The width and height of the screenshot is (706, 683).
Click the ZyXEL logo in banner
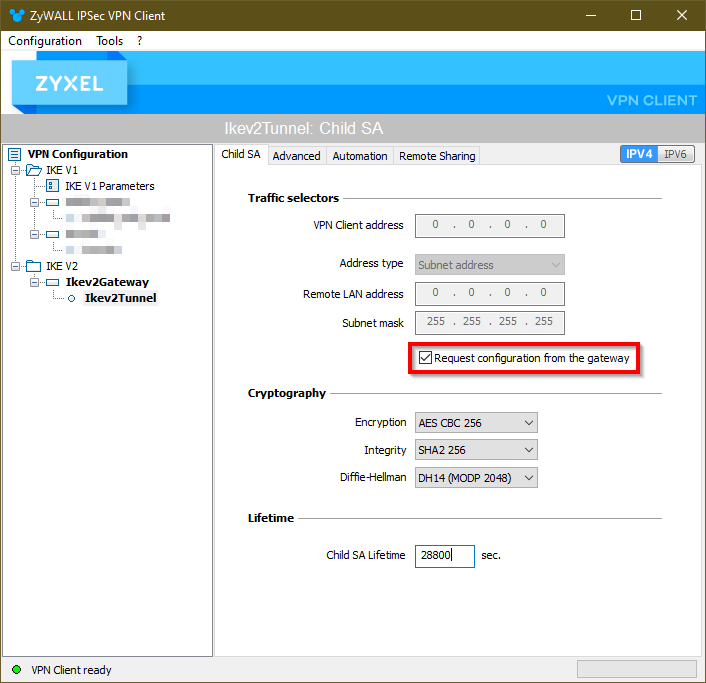(70, 85)
